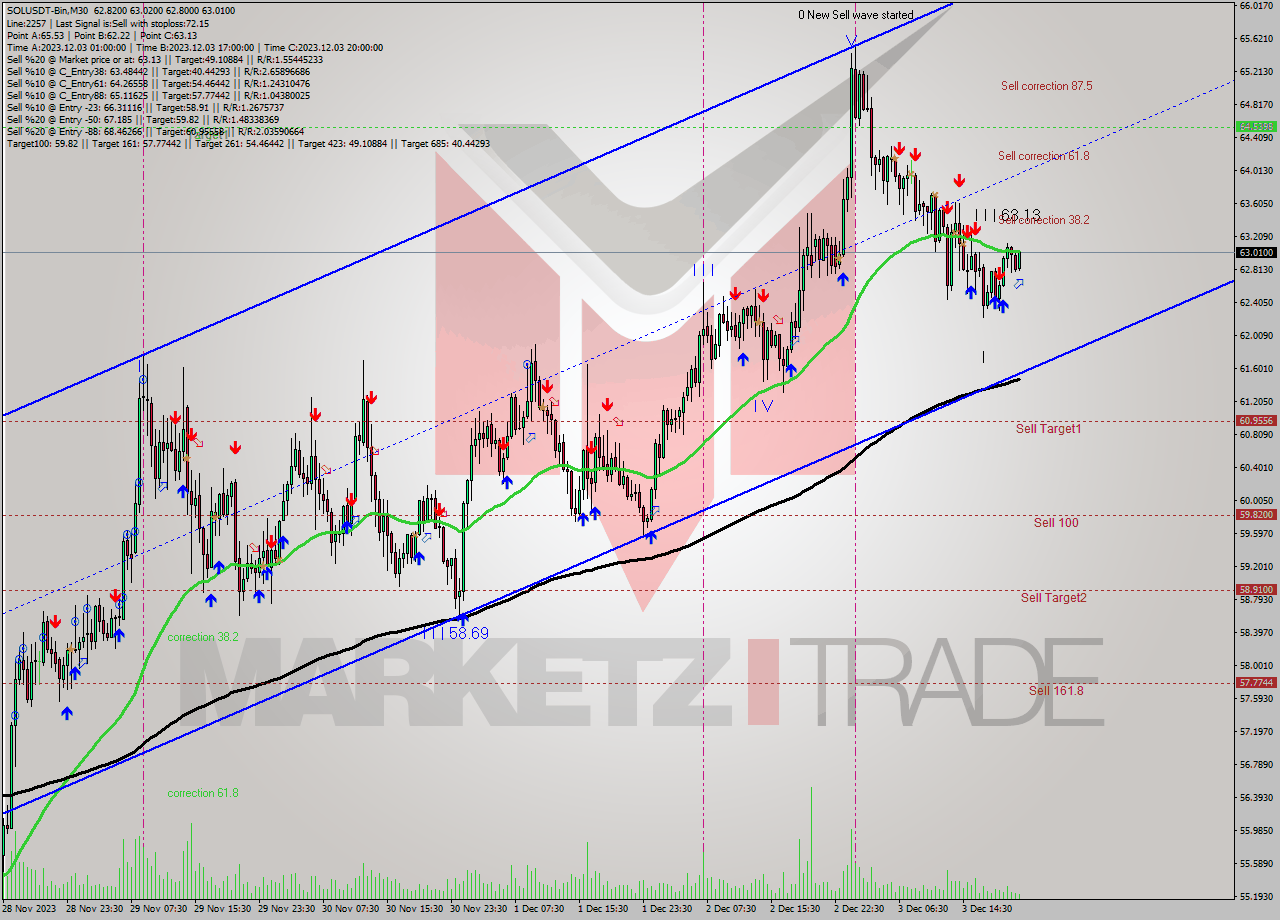Viewport: 1280px width, 920px height.
Task: Click the red 59.8200 price level tag
Action: tap(1257, 515)
